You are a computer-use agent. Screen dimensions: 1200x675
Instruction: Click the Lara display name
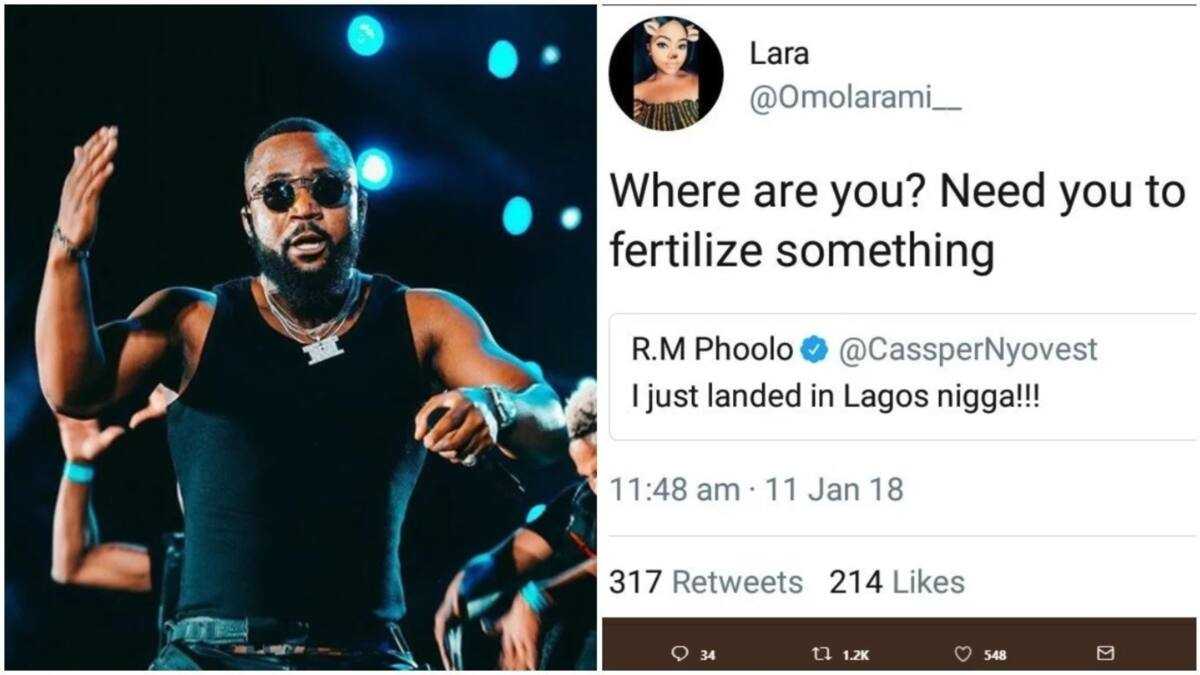coord(778,55)
